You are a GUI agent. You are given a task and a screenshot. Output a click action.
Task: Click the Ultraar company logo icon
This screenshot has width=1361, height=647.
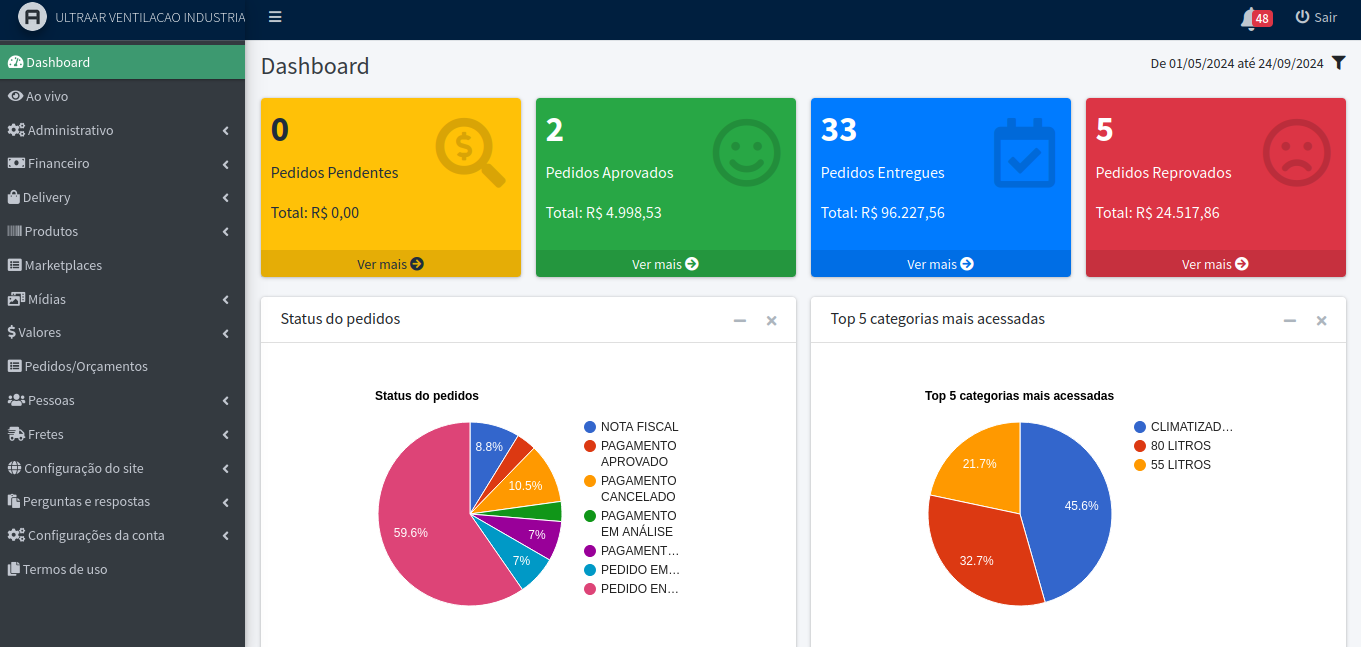[32, 17]
